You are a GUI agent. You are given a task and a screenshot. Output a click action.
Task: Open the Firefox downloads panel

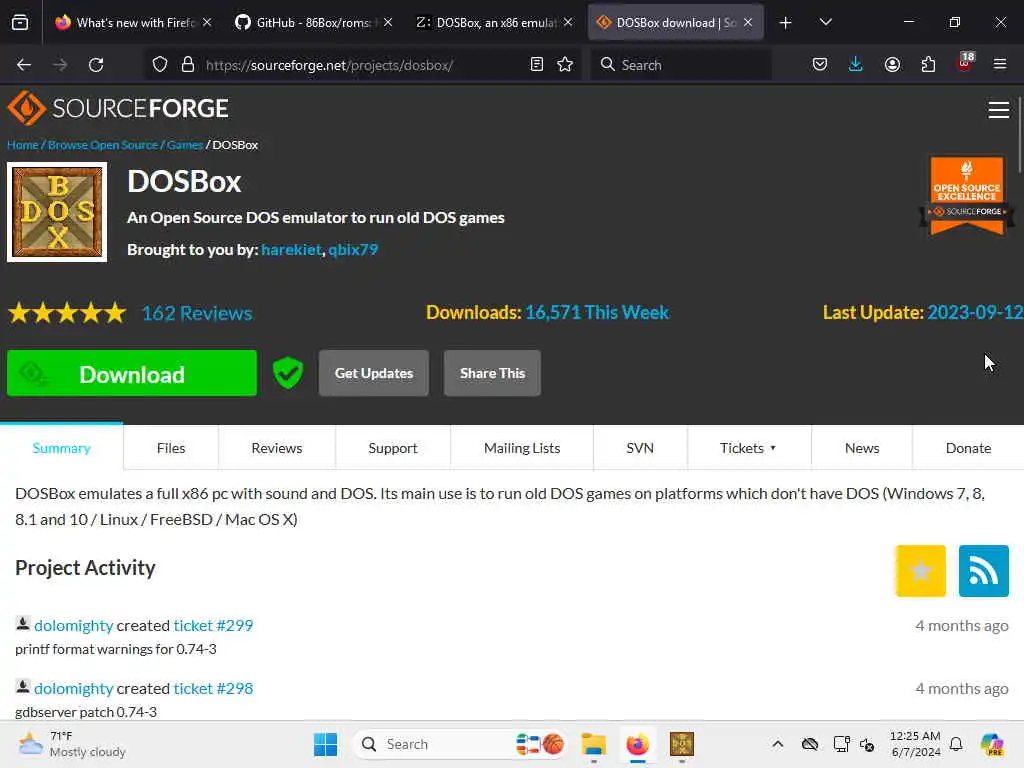[856, 65]
